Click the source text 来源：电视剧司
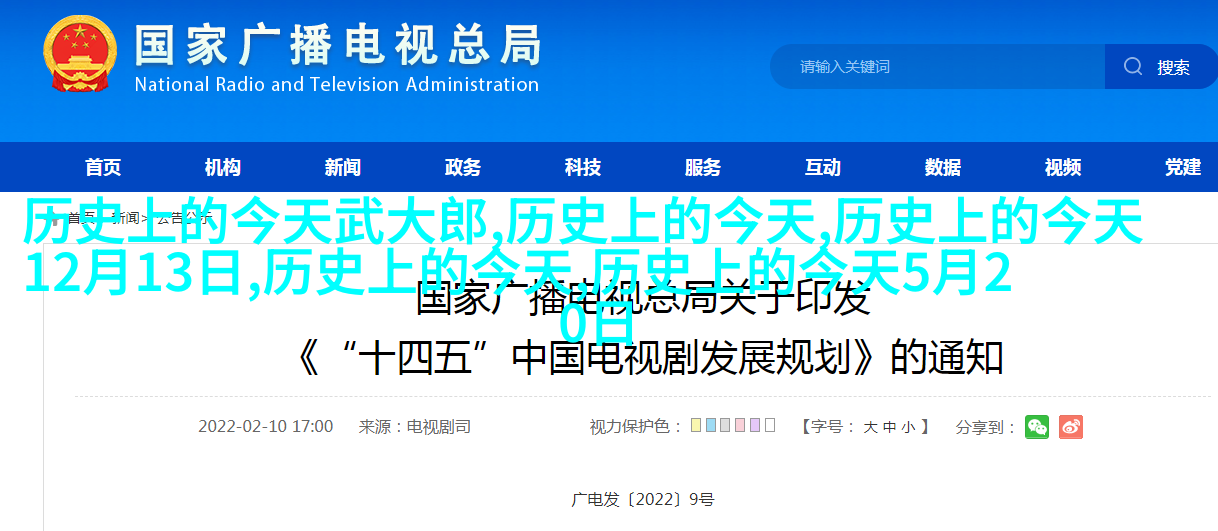Viewport: 1218px width, 531px height. click(x=415, y=426)
